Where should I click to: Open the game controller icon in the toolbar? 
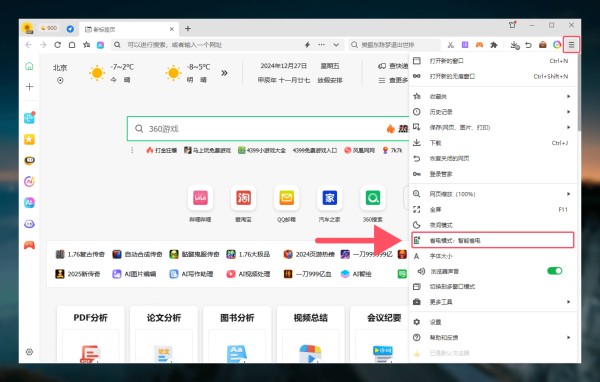479,45
